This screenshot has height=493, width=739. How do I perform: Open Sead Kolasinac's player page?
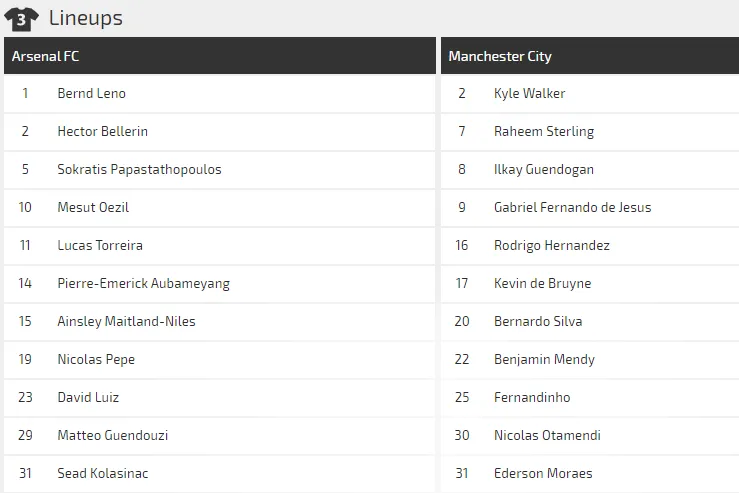[102, 473]
